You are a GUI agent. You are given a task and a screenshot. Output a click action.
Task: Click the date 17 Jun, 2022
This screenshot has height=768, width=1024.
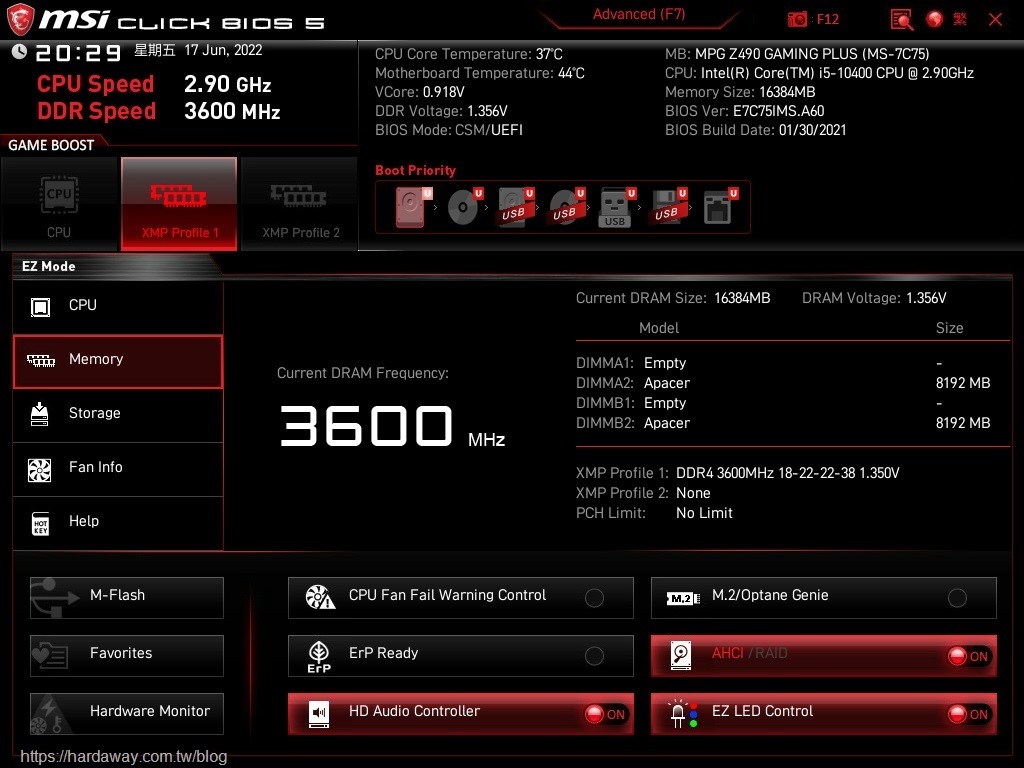[x=223, y=50]
